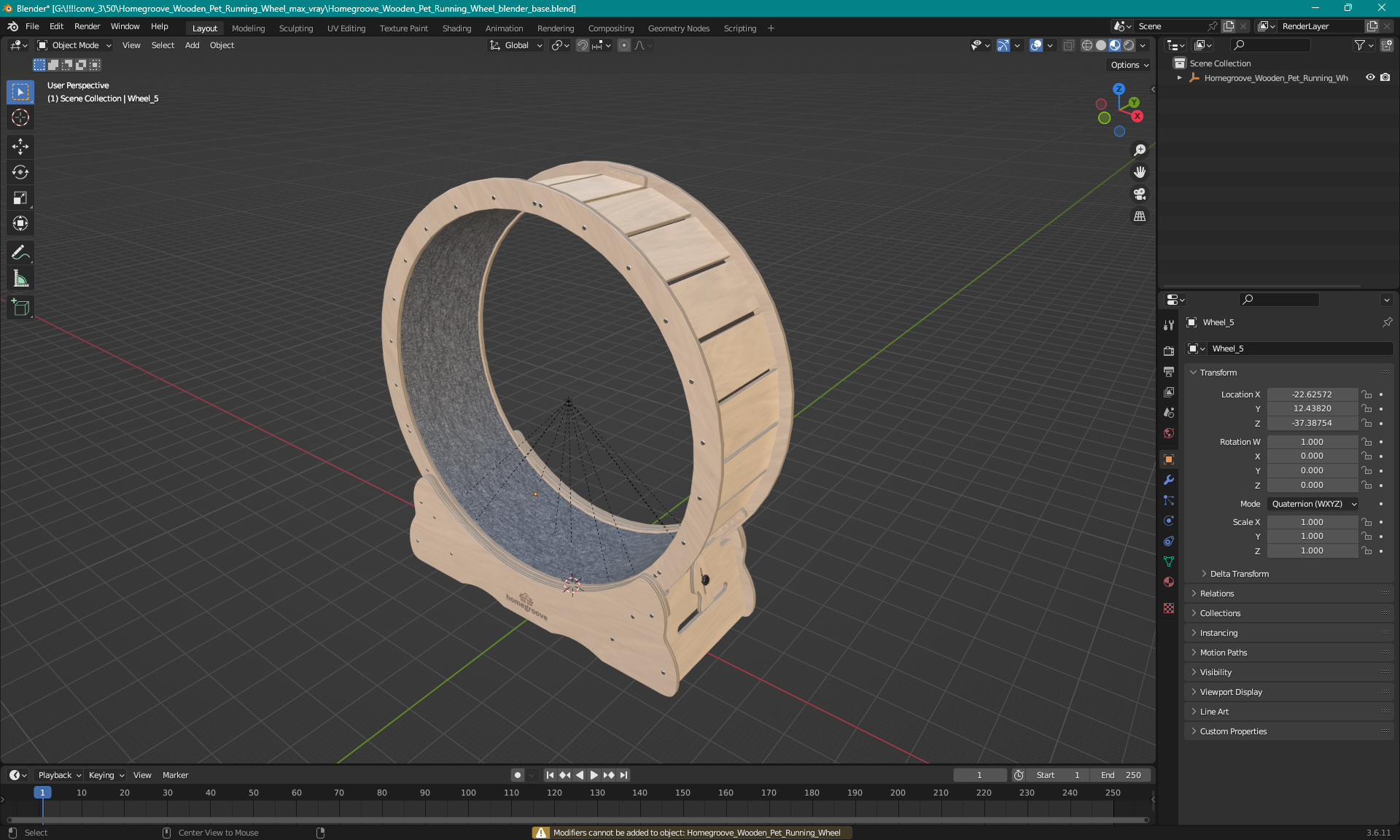The image size is (1400, 840).
Task: Open the World properties tab
Action: [1169, 433]
